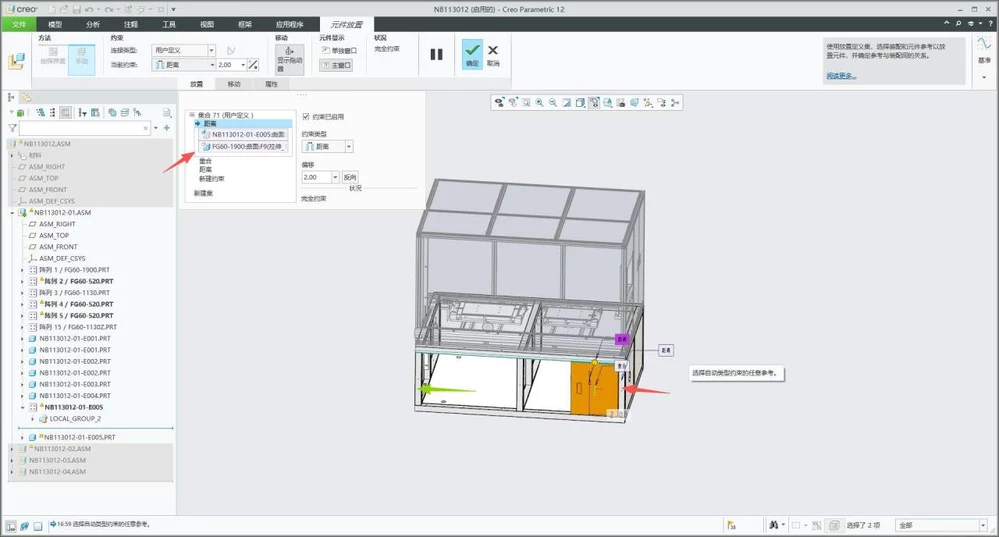
Task: Click the purple 距离 constraint tag on model
Action: tap(622, 340)
